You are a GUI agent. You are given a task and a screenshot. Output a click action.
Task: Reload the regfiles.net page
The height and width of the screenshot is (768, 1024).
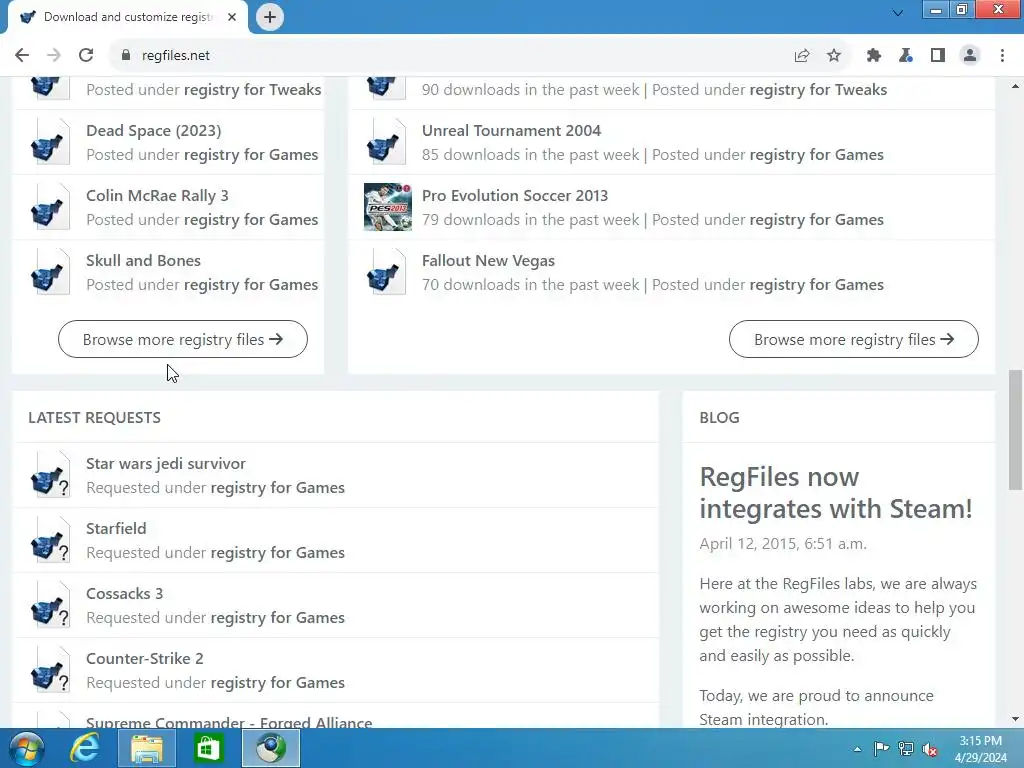(x=86, y=56)
